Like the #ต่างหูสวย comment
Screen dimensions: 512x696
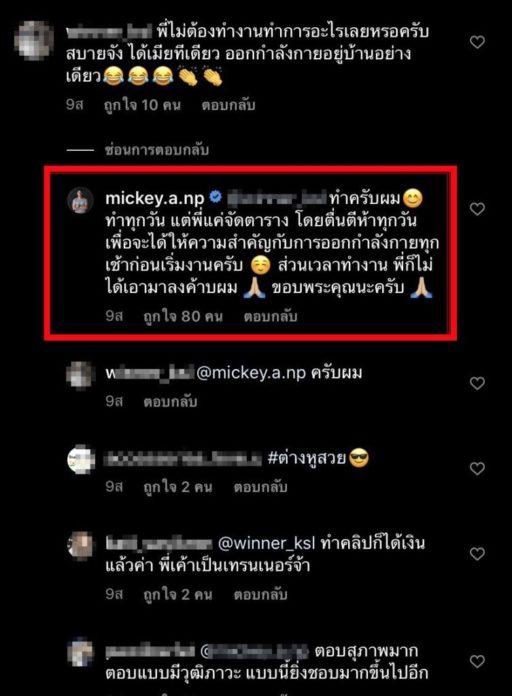477,468
